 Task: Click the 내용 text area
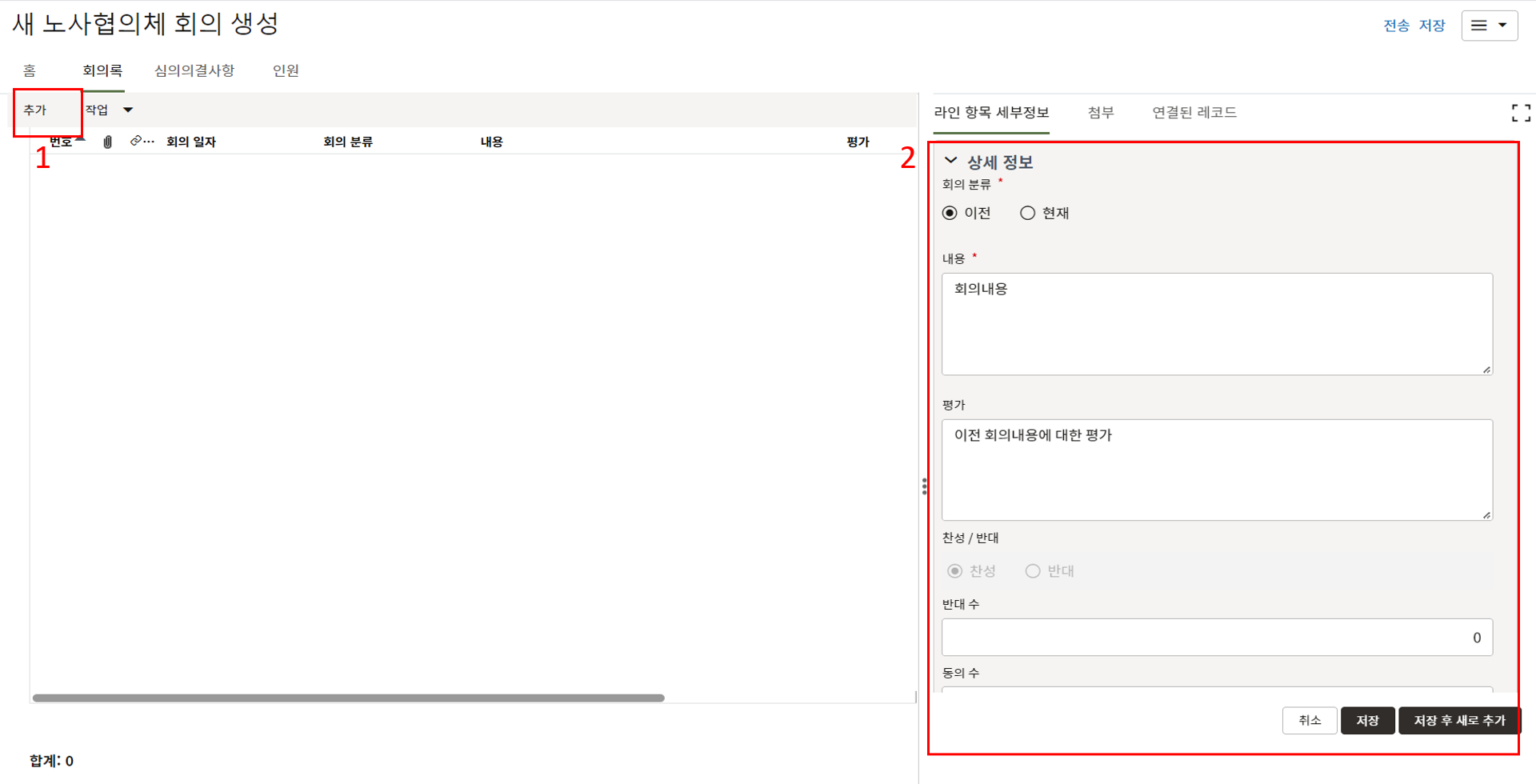point(1216,324)
